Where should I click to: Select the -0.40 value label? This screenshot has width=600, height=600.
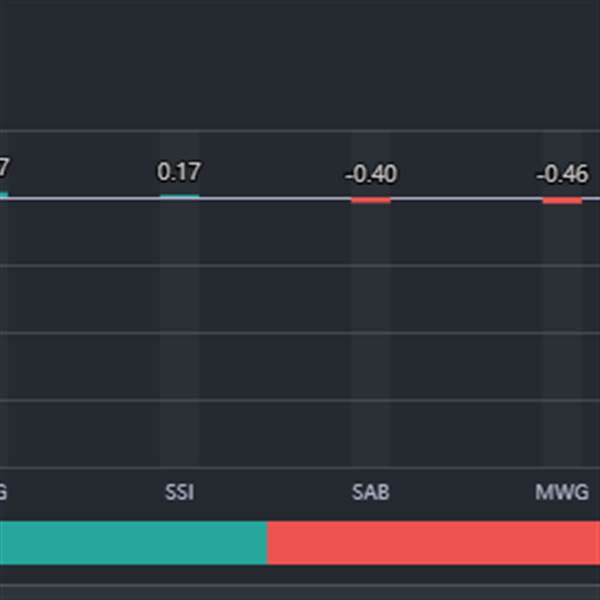coord(371,174)
